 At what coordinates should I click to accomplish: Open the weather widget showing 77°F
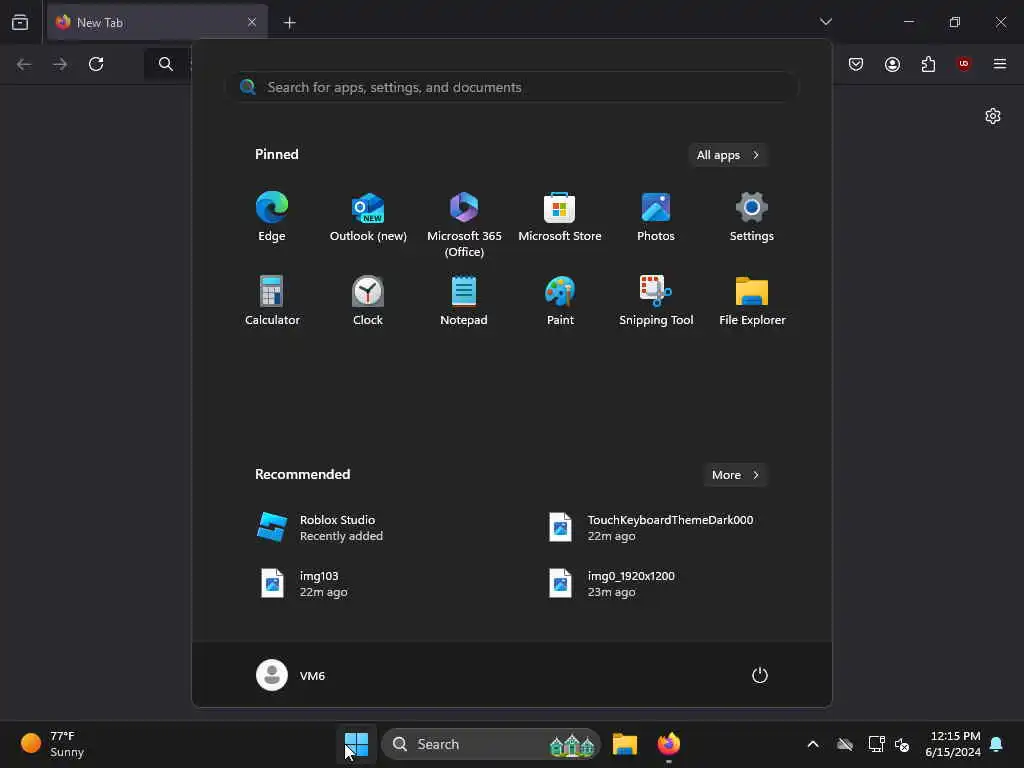coord(54,744)
